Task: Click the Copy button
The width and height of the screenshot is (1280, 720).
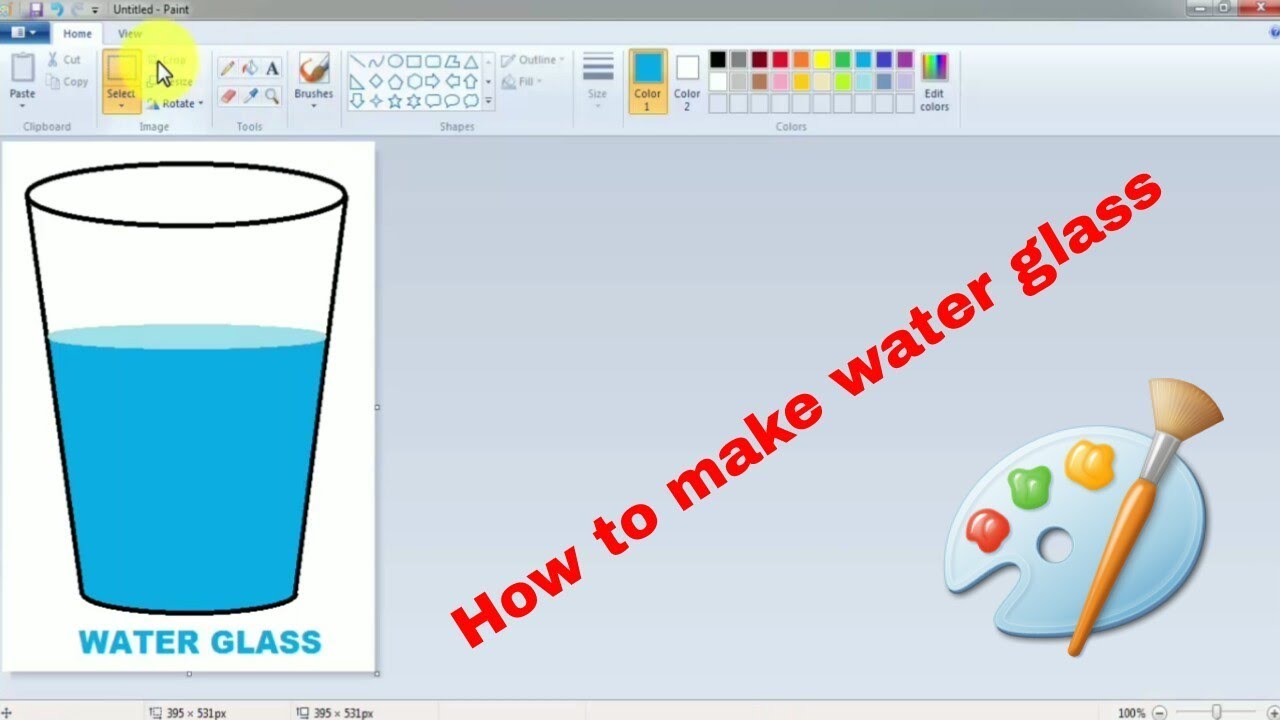Action: point(67,82)
